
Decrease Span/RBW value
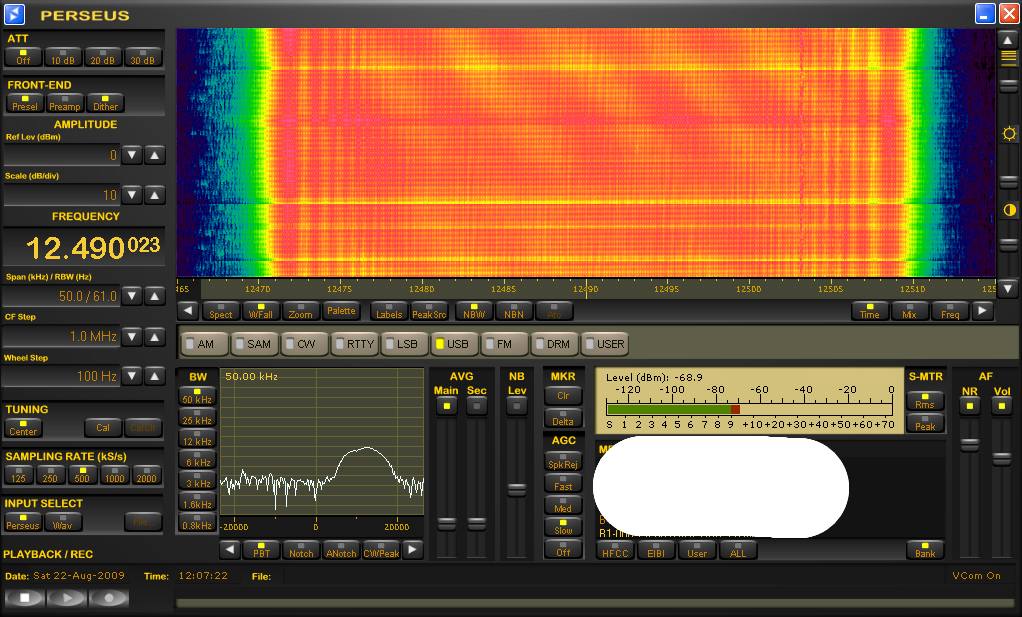(x=132, y=296)
